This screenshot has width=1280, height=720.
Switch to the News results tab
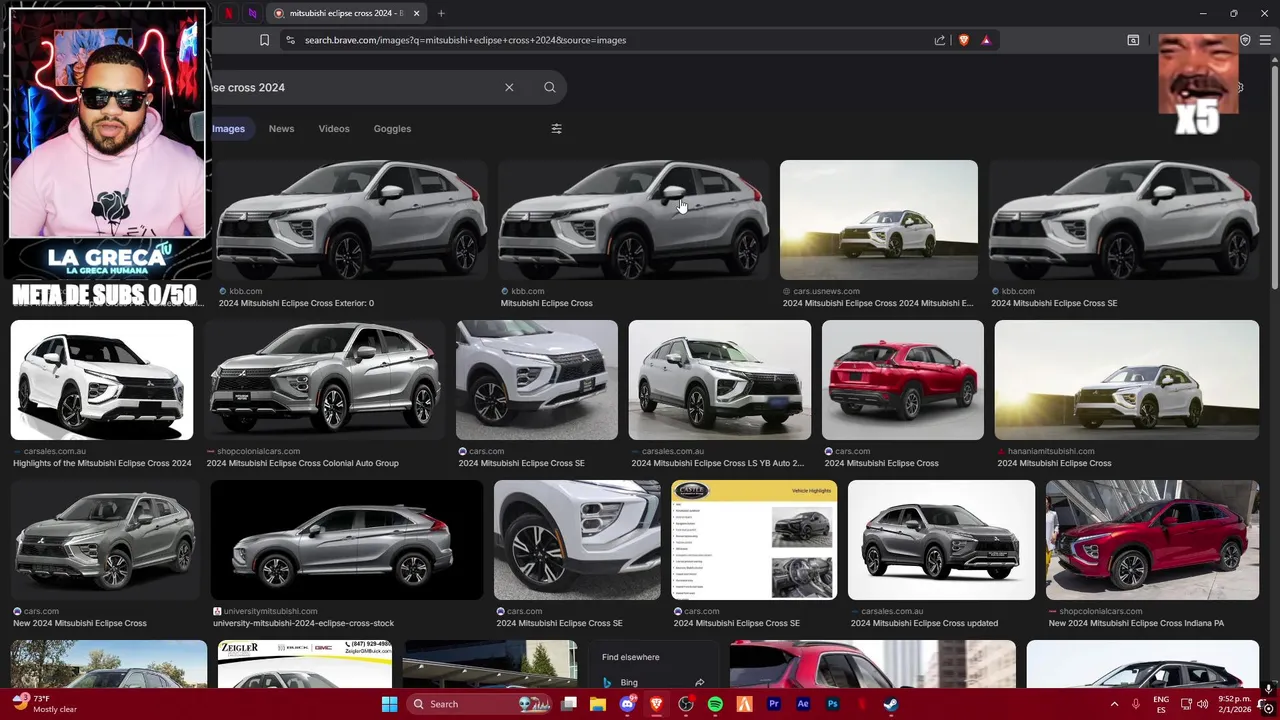[x=281, y=129]
